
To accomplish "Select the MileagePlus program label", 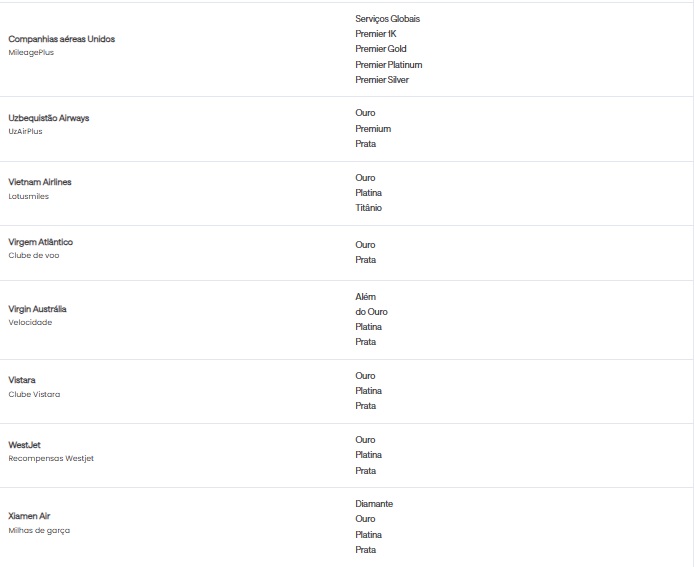I will click(31, 52).
